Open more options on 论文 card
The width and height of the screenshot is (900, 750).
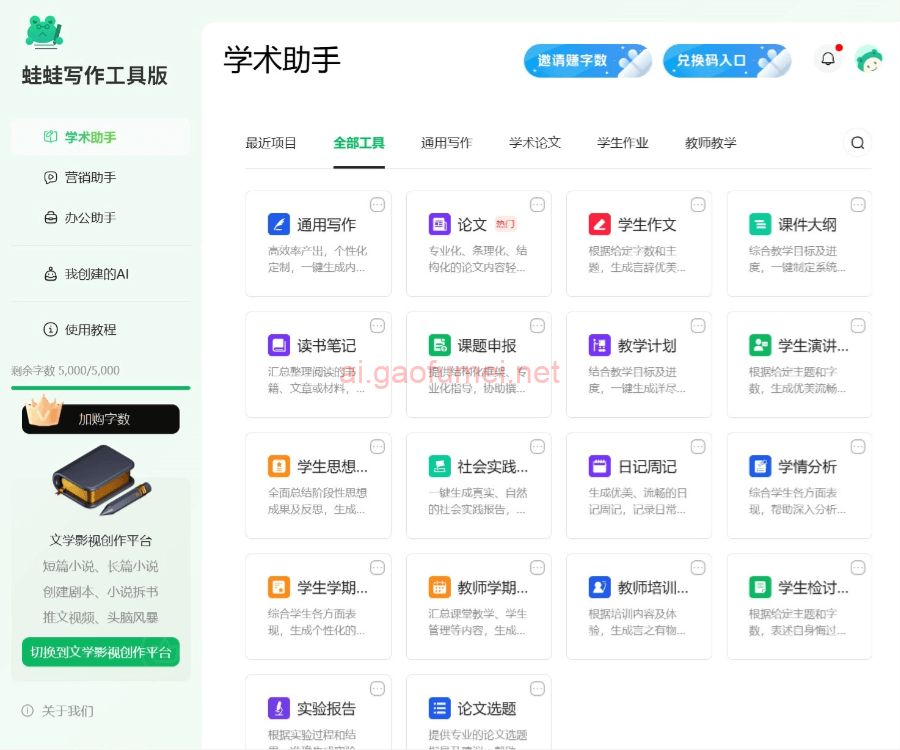tap(537, 205)
